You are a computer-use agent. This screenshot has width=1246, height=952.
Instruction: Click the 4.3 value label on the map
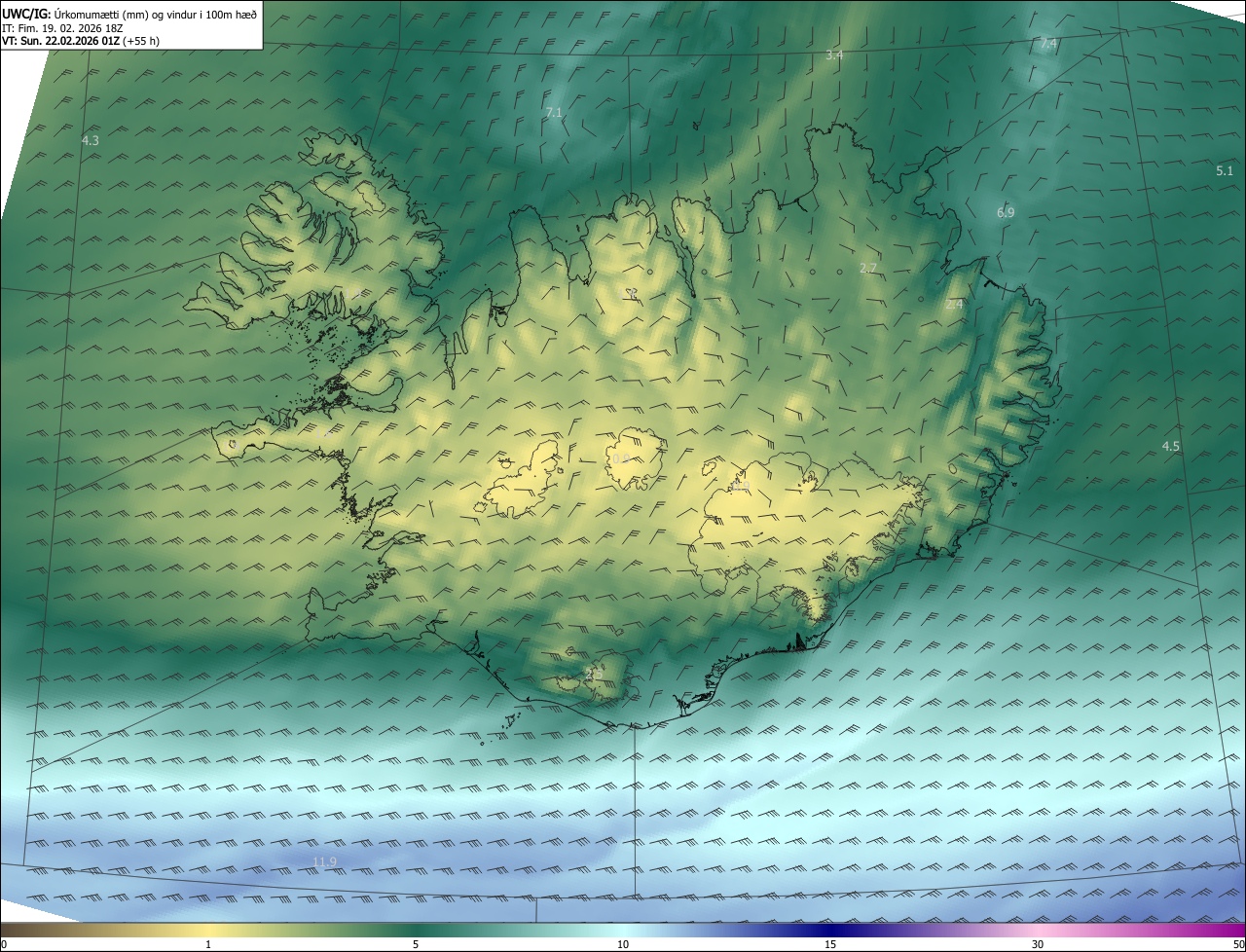[x=90, y=140]
